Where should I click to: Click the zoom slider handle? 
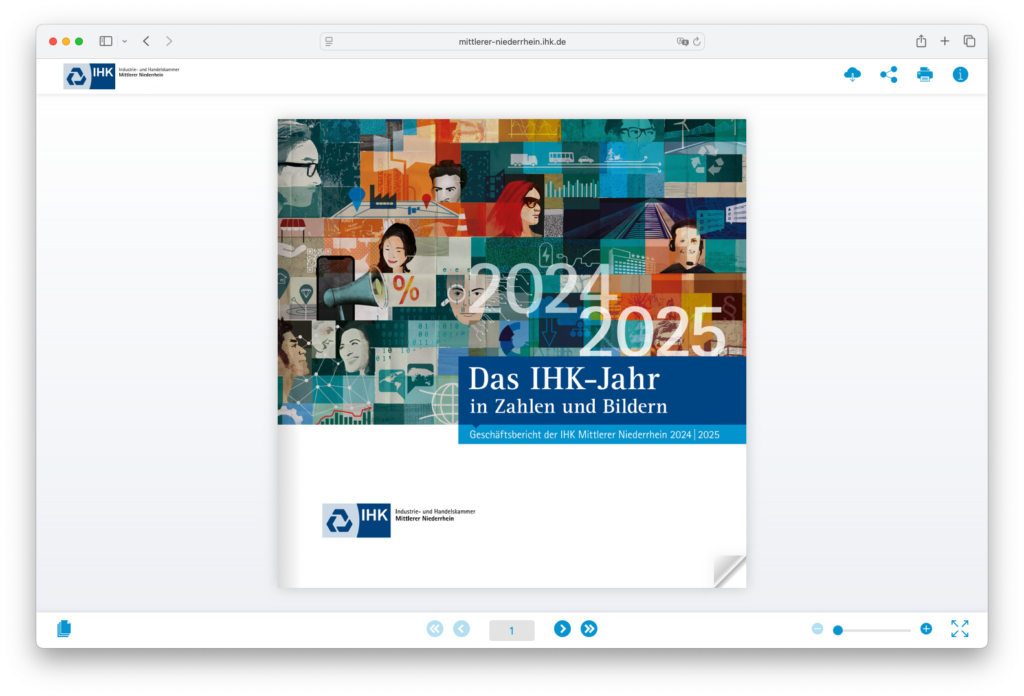pos(838,630)
